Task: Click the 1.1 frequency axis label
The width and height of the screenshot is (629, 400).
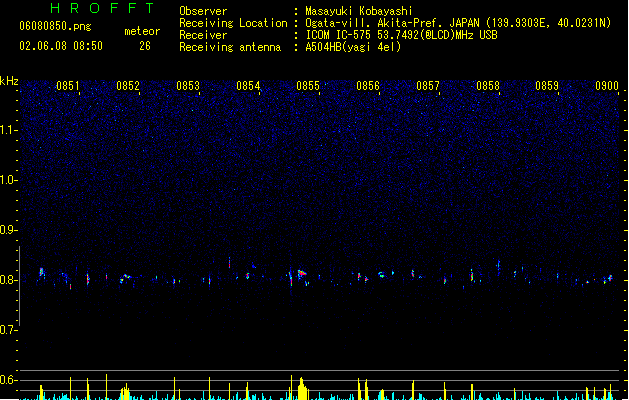Action: point(8,130)
